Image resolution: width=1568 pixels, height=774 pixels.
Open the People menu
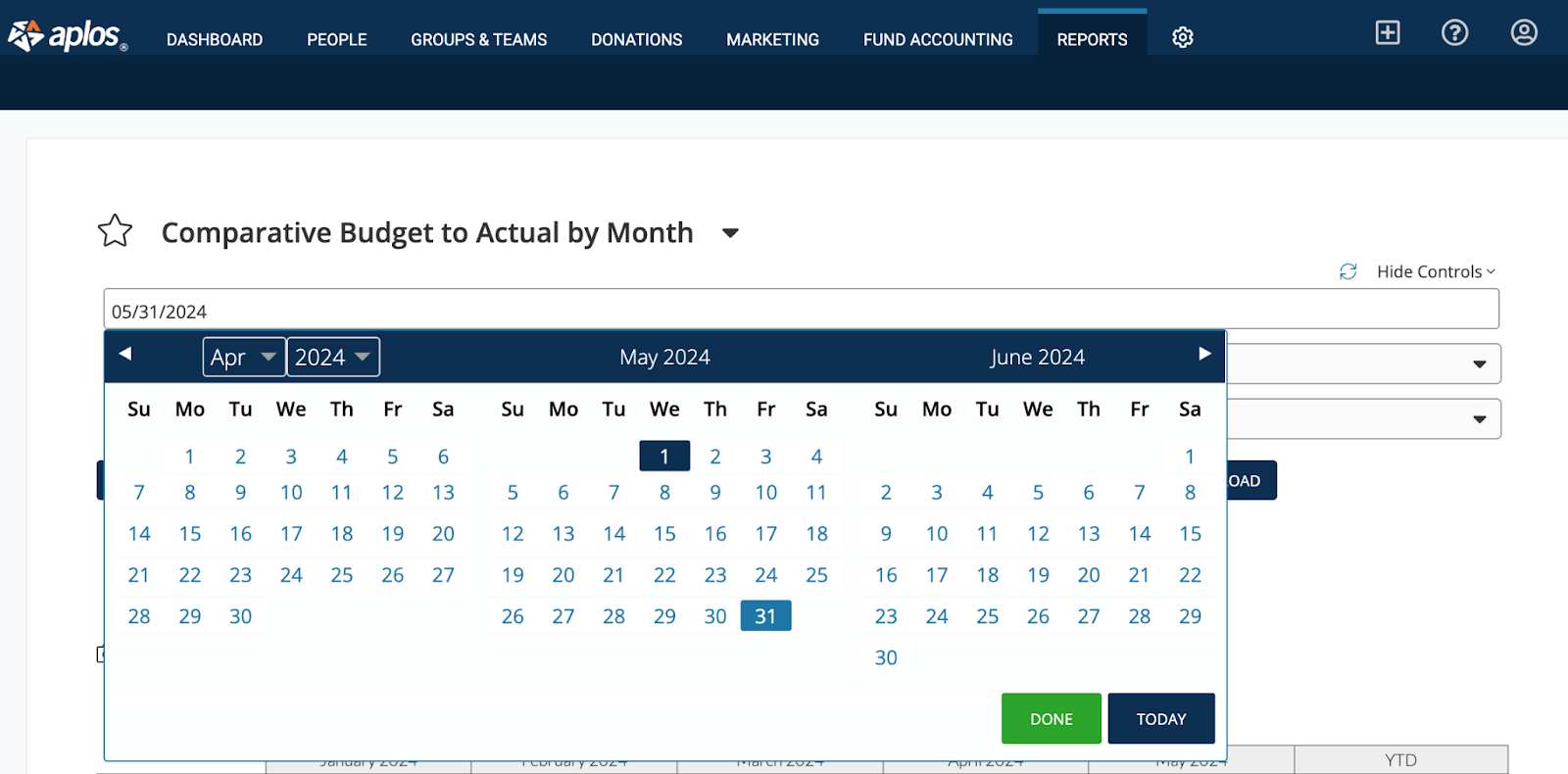tap(337, 40)
